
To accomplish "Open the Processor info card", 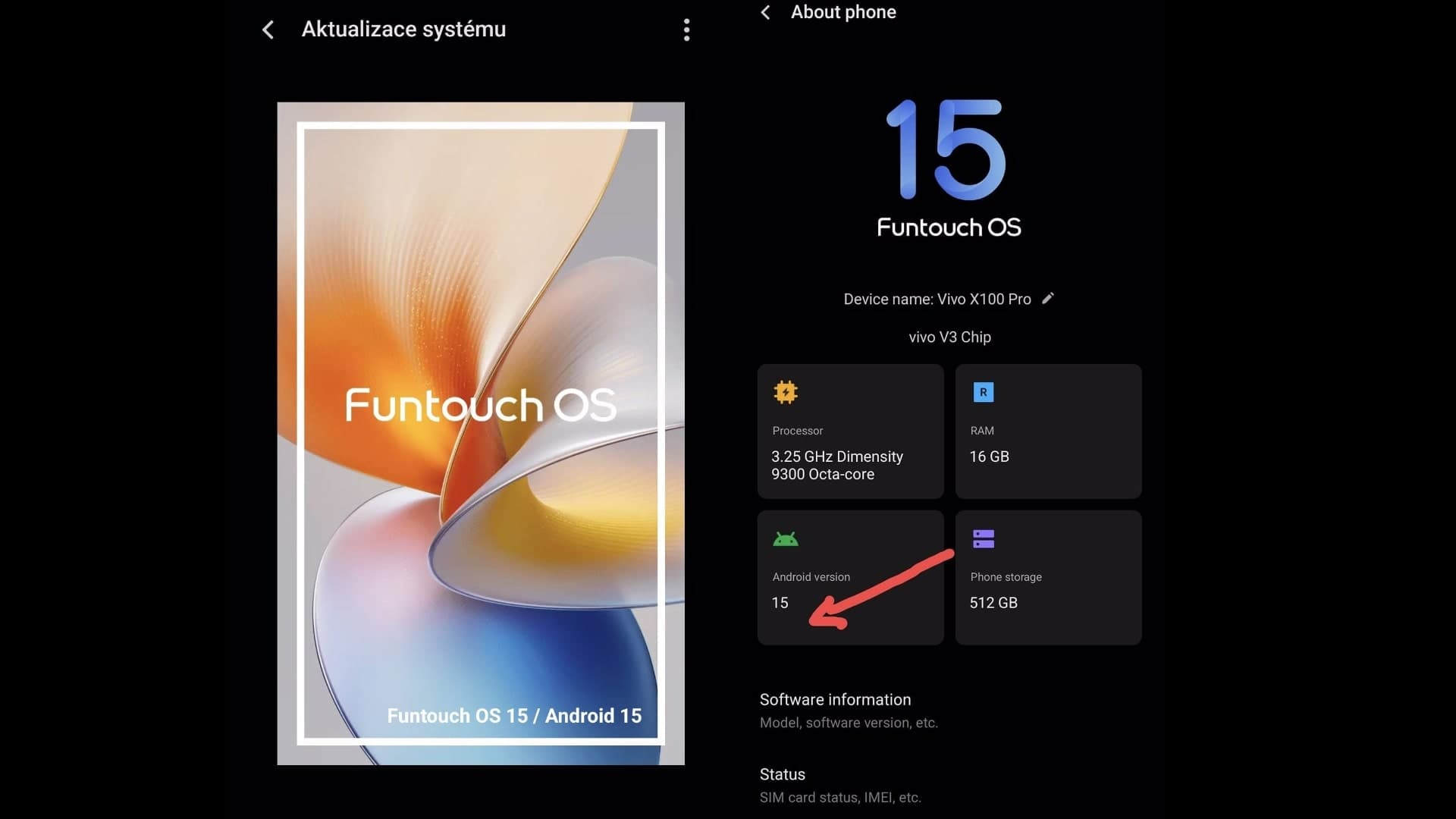I will pyautogui.click(x=850, y=431).
